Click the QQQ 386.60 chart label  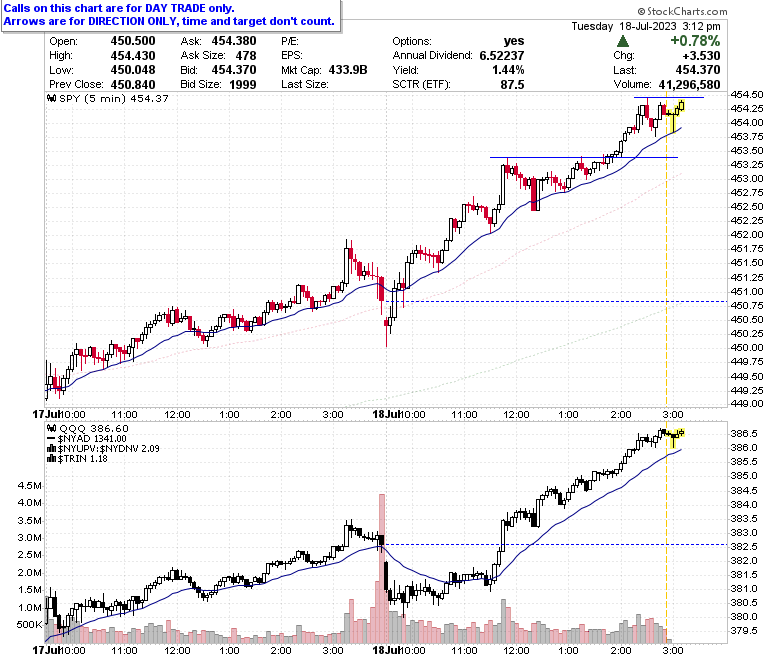pyautogui.click(x=94, y=428)
